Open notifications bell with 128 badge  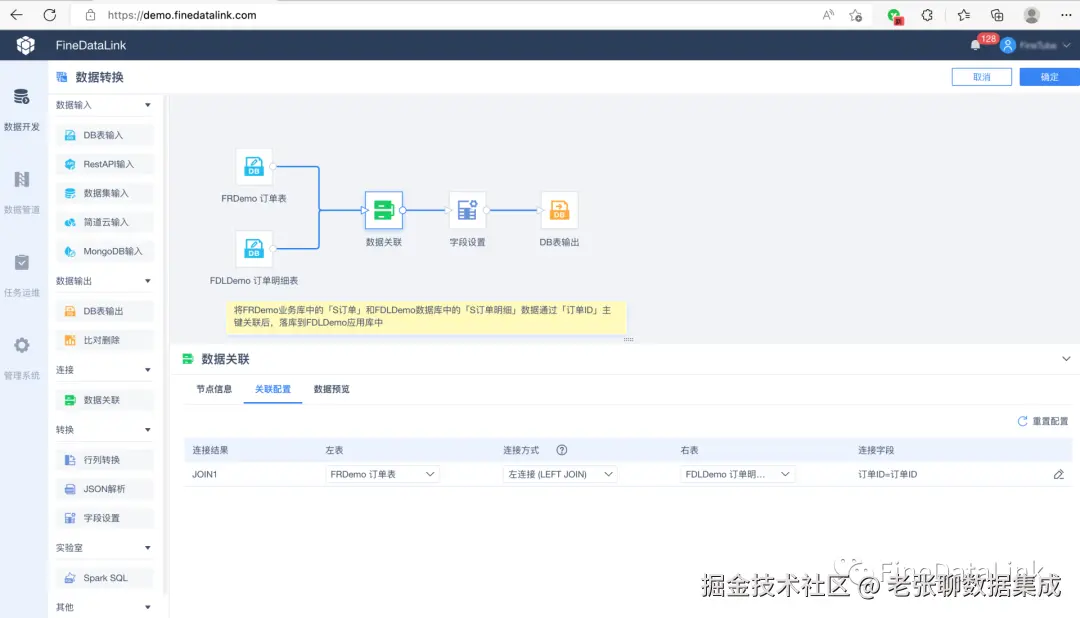point(975,45)
